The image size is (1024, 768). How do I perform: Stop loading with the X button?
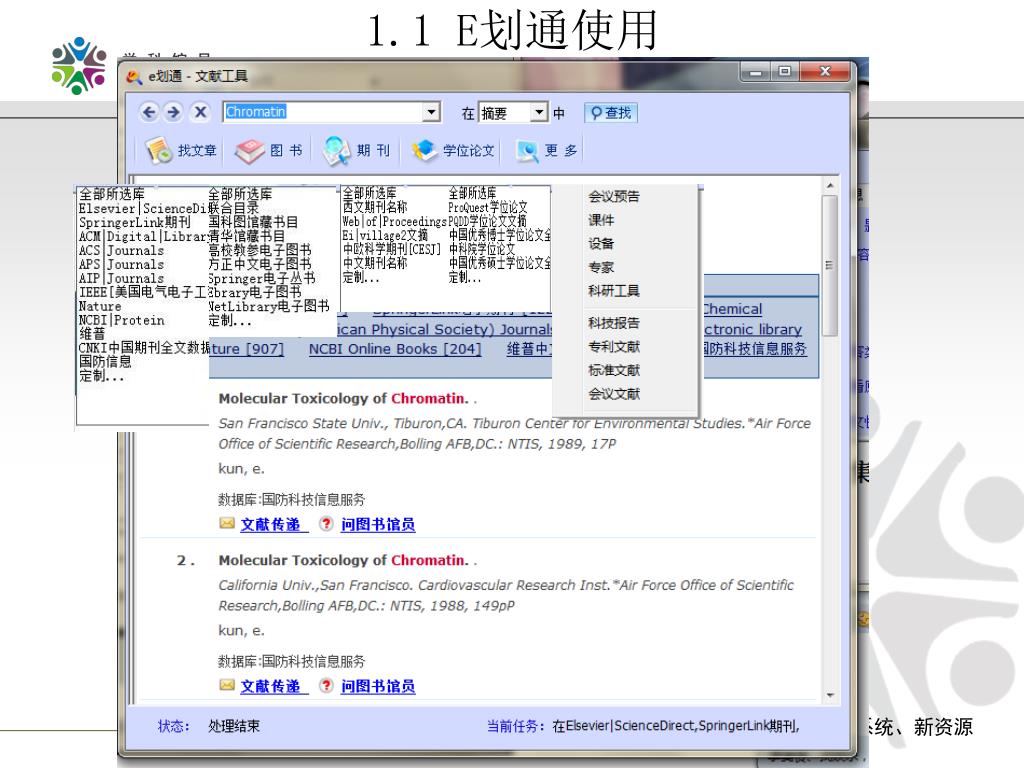(200, 112)
